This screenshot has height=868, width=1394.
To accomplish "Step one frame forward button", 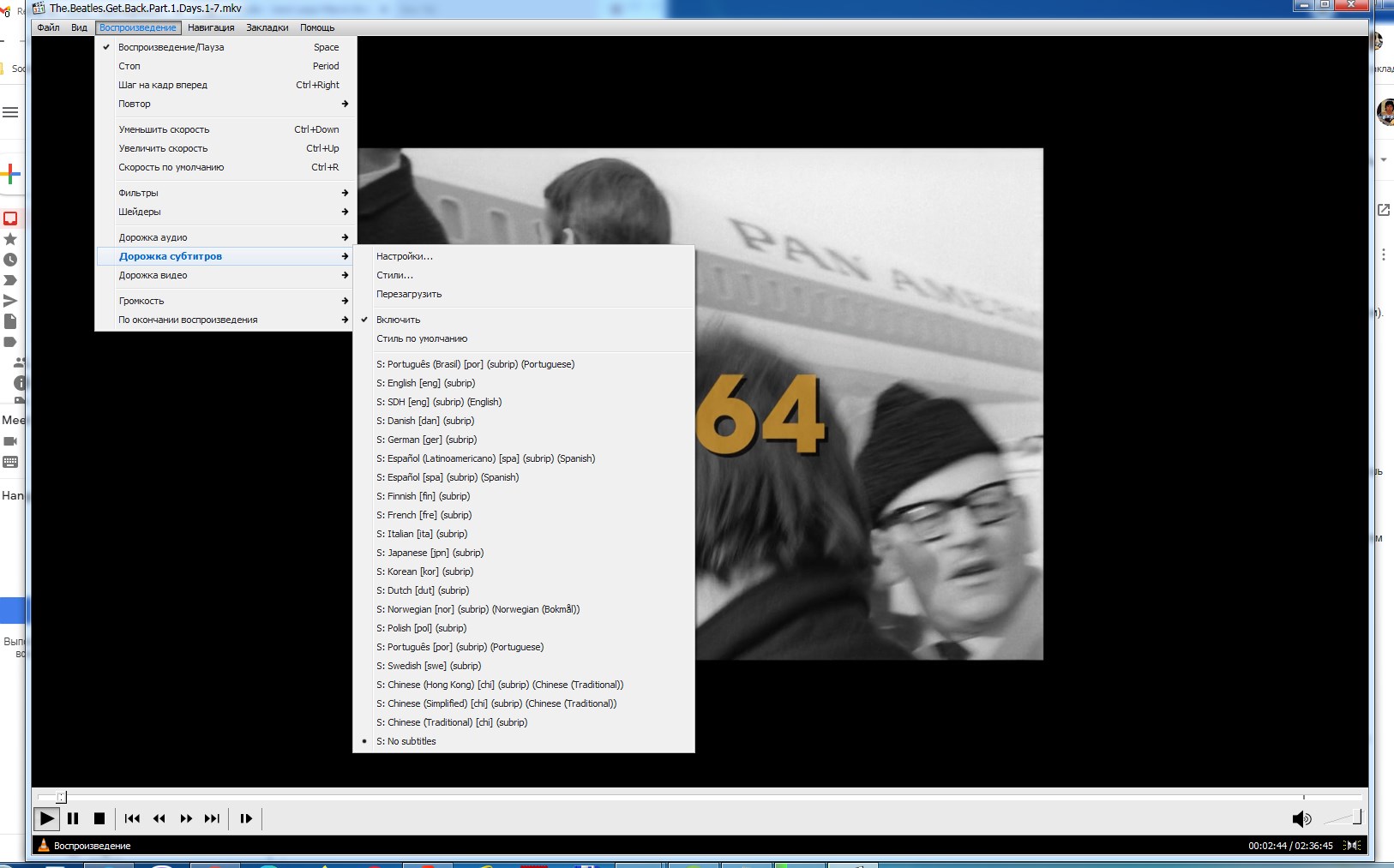I will tap(246, 818).
